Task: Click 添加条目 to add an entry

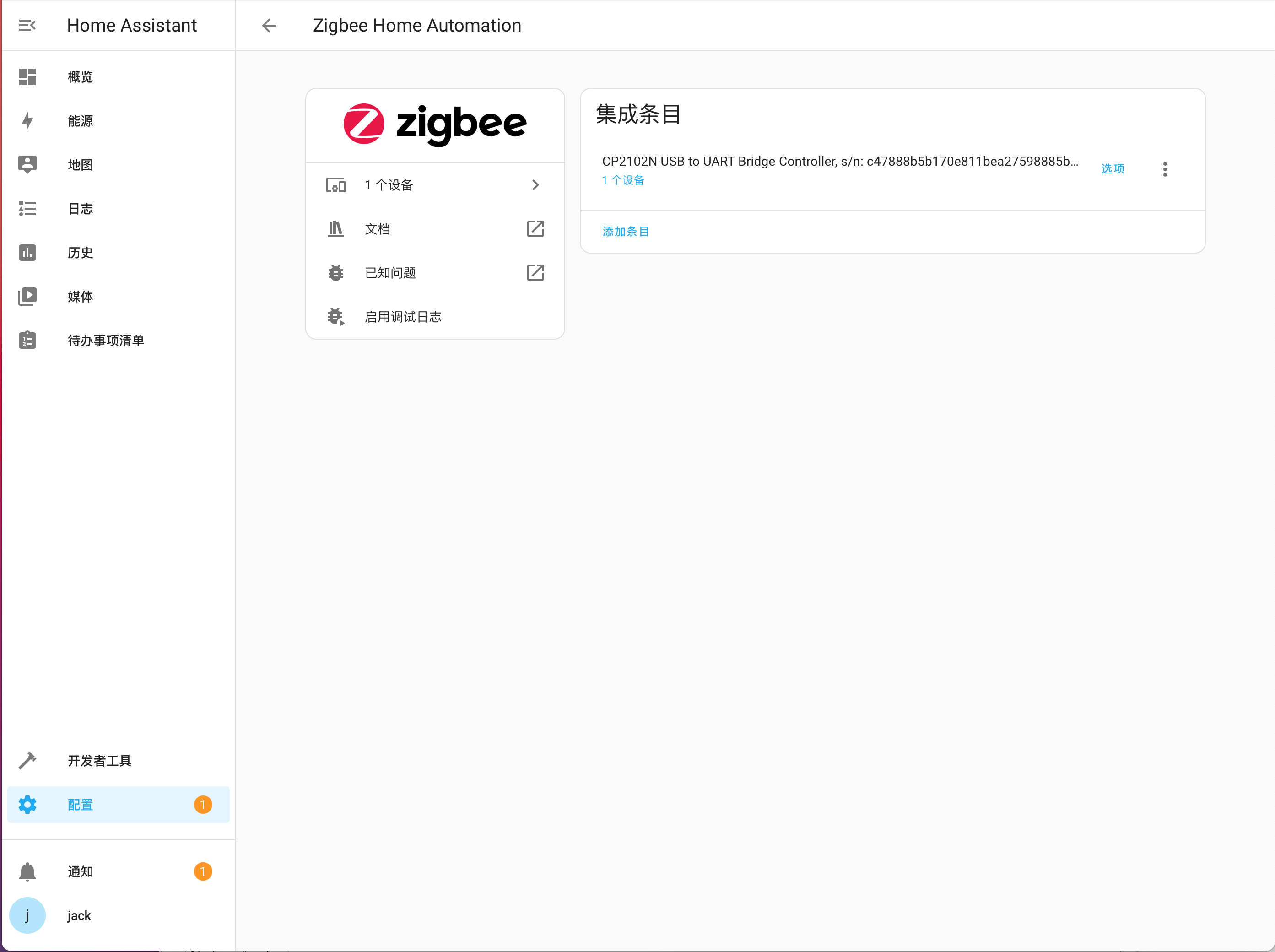Action: [625, 231]
